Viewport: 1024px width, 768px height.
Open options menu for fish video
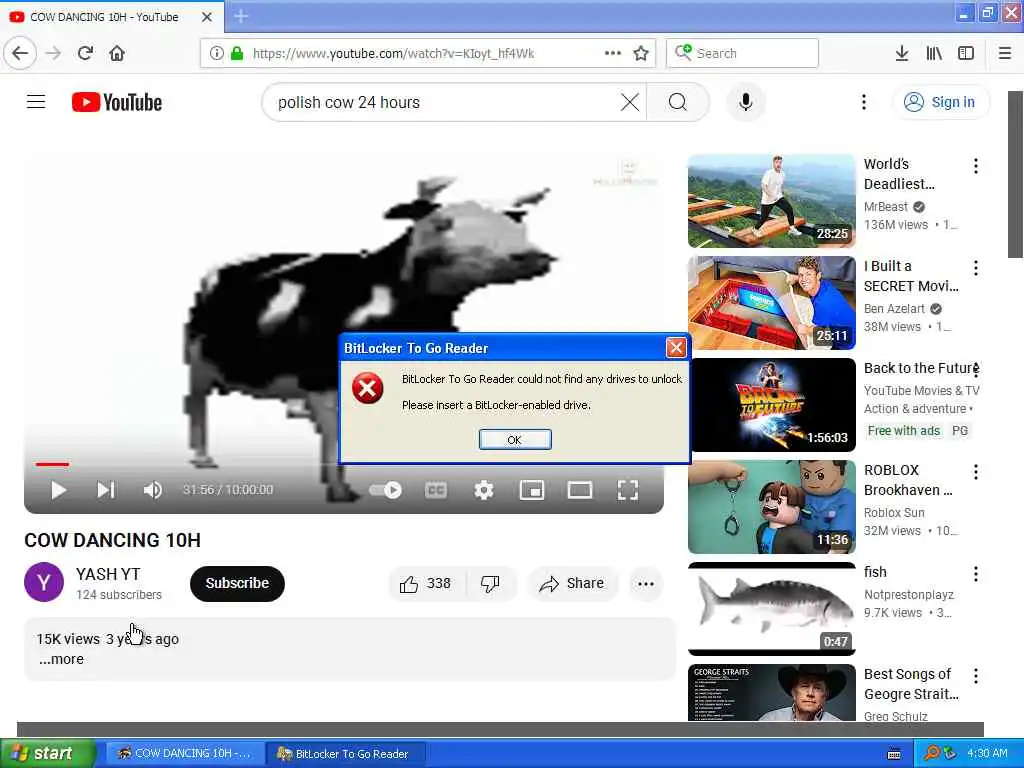[x=976, y=573]
